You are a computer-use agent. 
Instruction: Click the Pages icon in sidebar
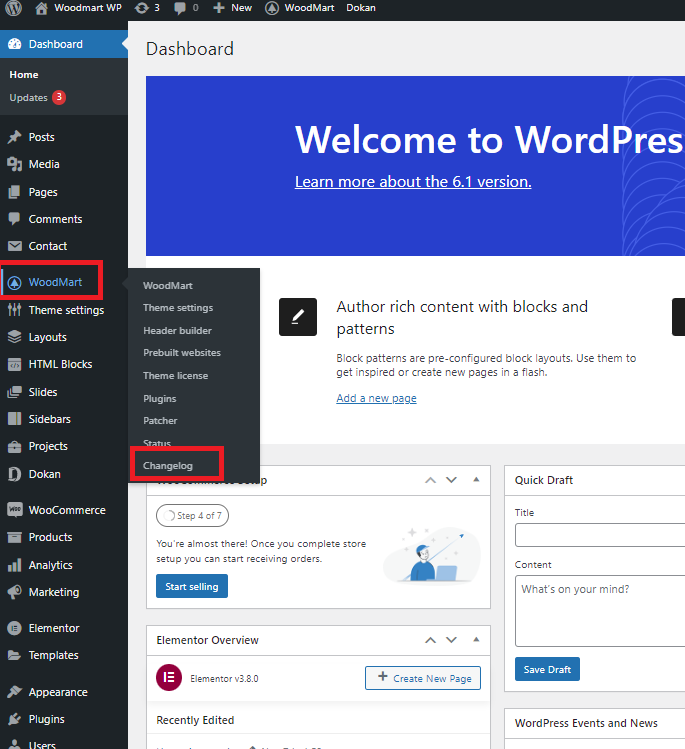click(15, 192)
